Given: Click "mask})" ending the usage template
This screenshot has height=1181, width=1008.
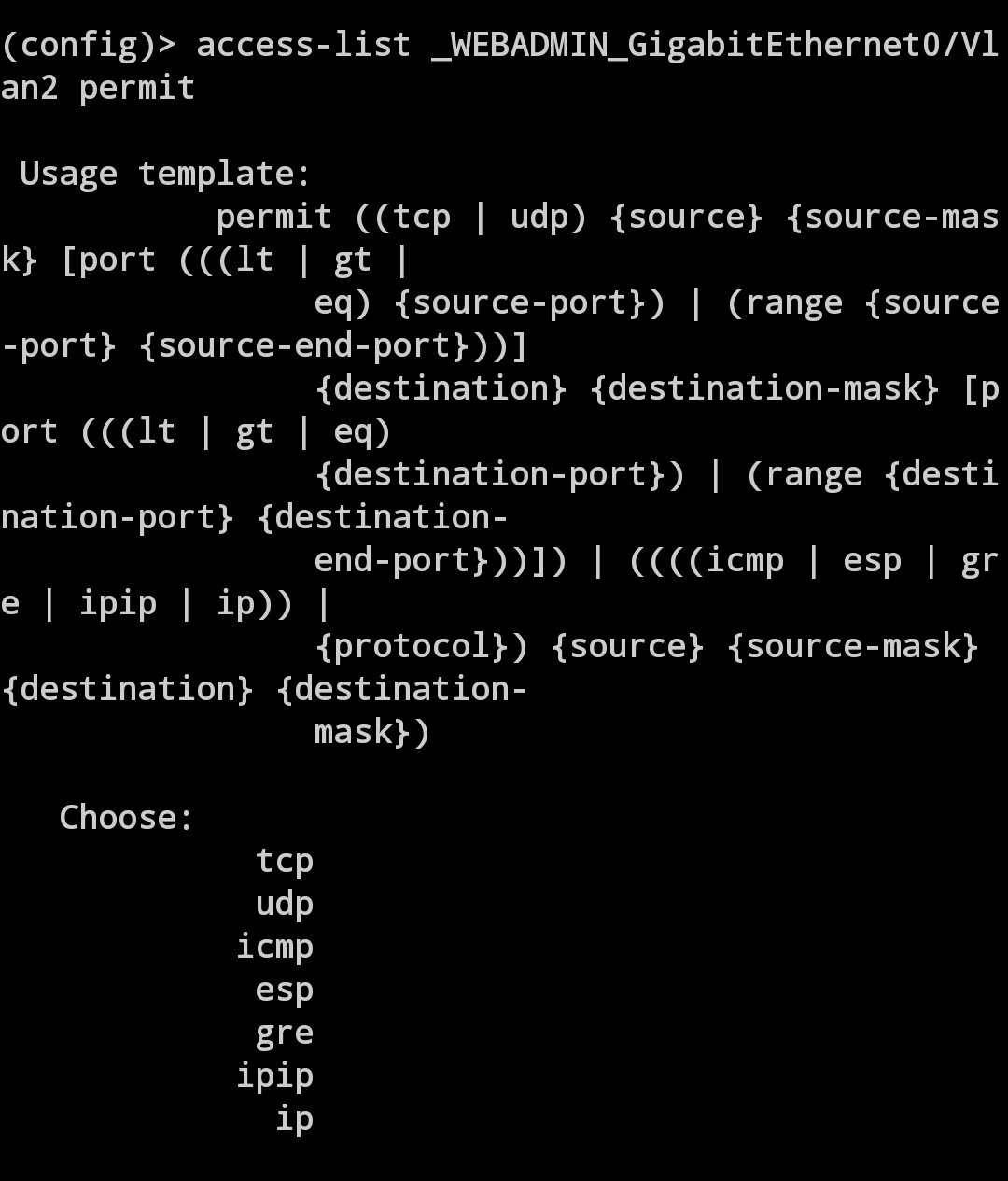Looking at the screenshot, I should (x=372, y=732).
